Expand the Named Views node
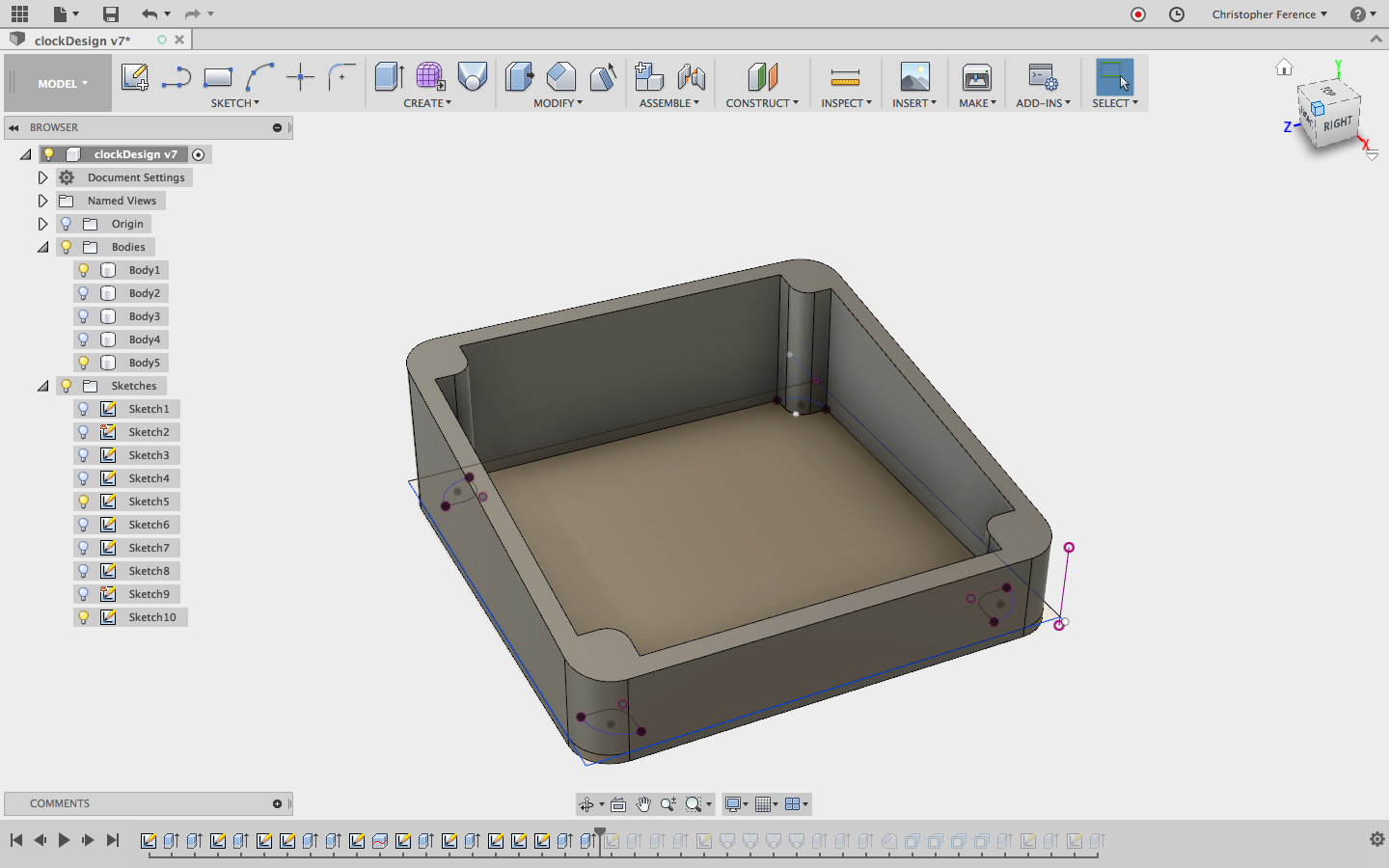Image resolution: width=1389 pixels, height=868 pixels. (x=42, y=201)
